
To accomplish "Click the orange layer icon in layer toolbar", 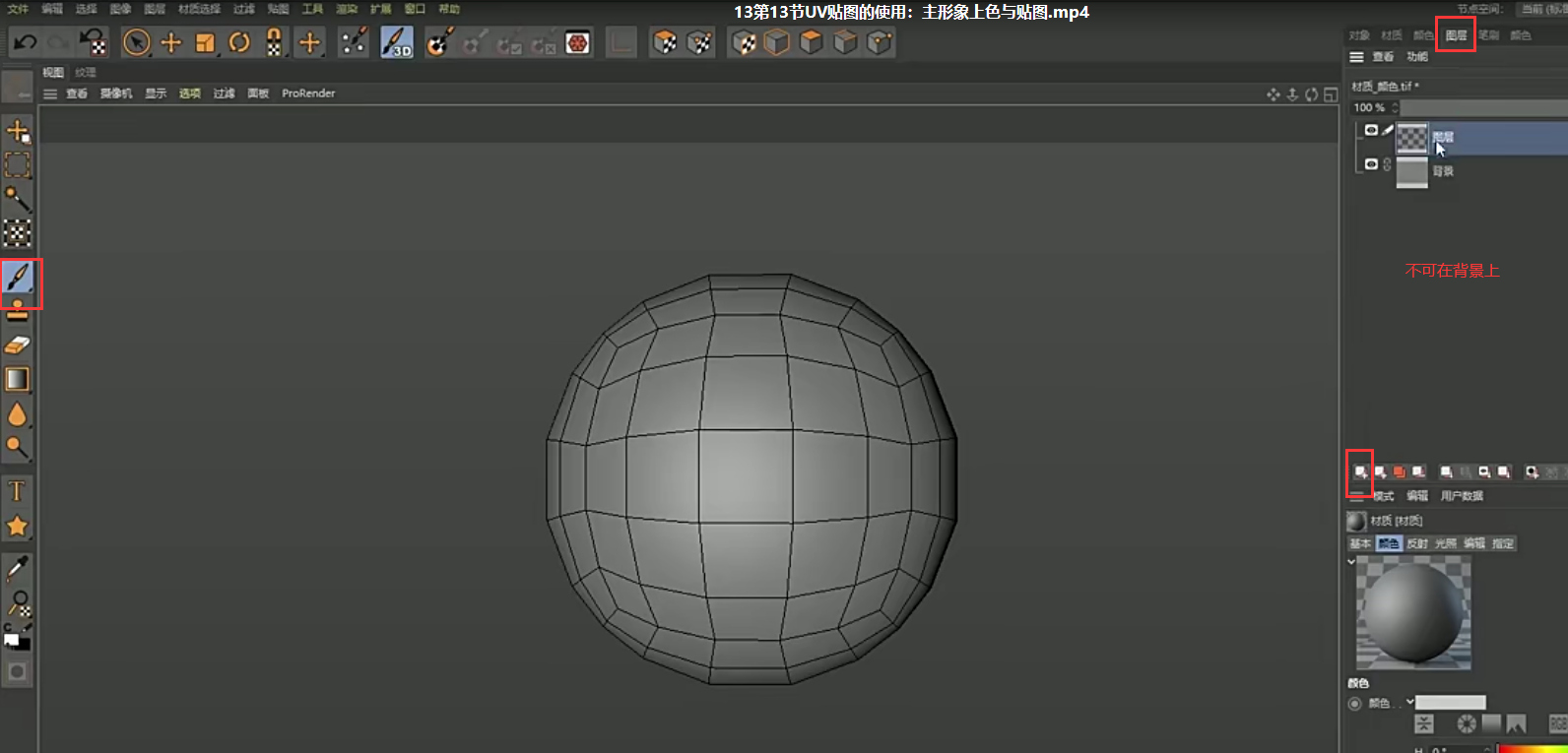I will 1399,472.
